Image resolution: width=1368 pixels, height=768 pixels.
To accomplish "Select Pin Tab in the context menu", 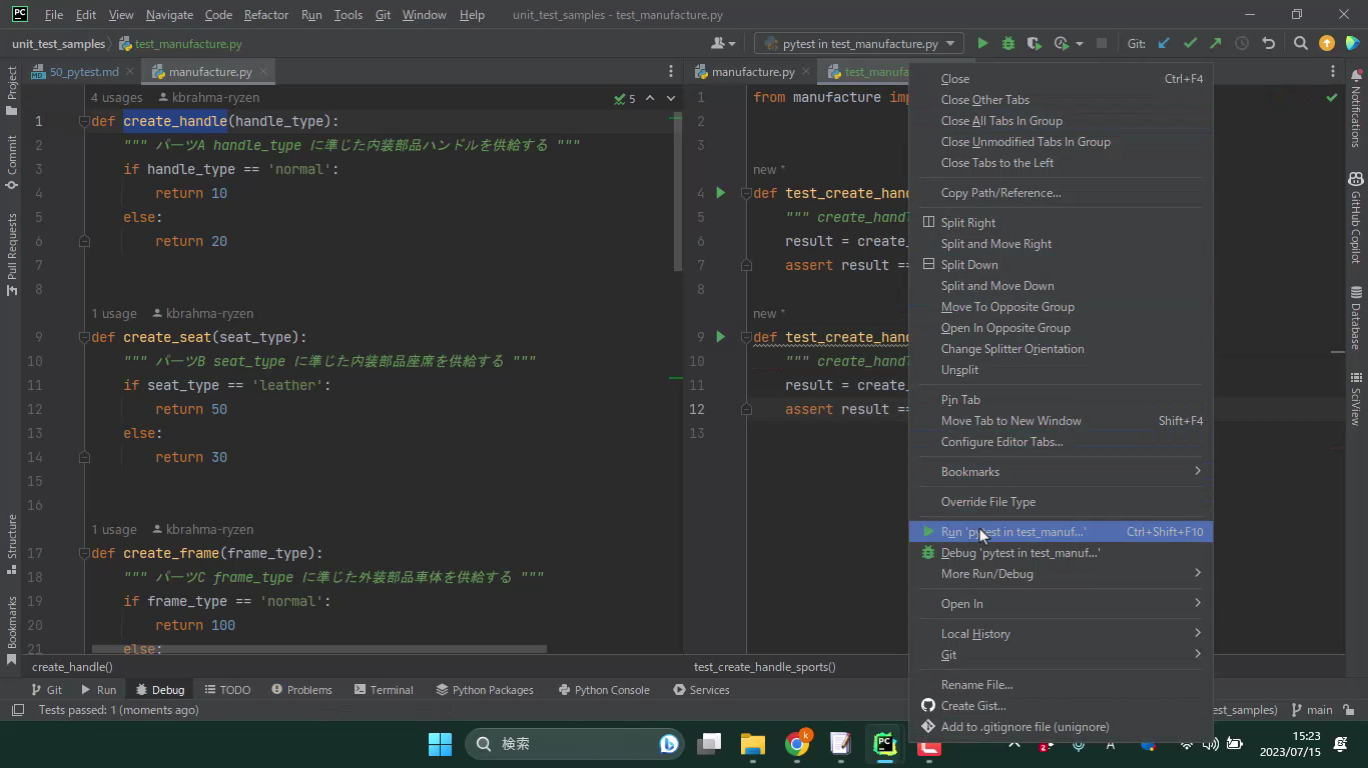I will pyautogui.click(x=960, y=400).
